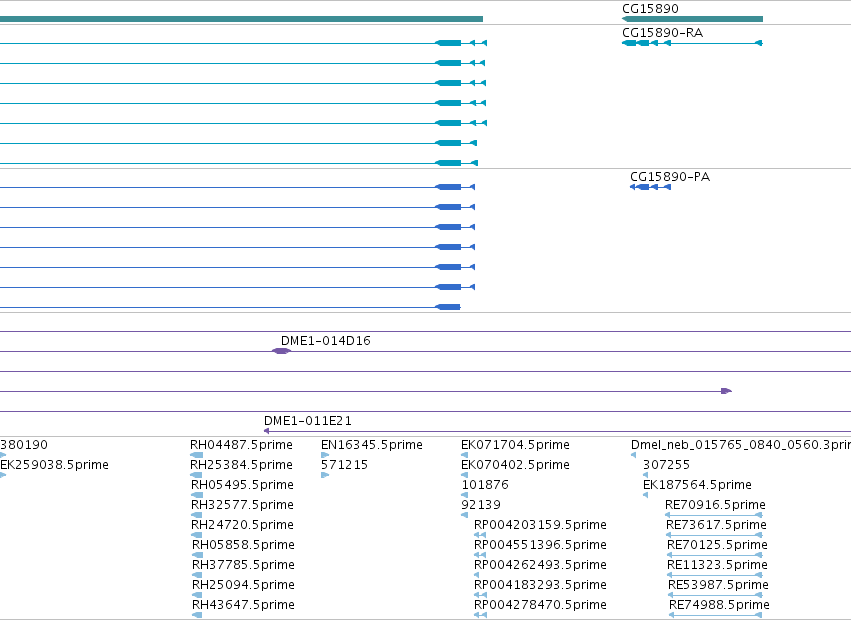
Task: Click the RE70916.5prime label
Action: pyautogui.click(x=715, y=504)
